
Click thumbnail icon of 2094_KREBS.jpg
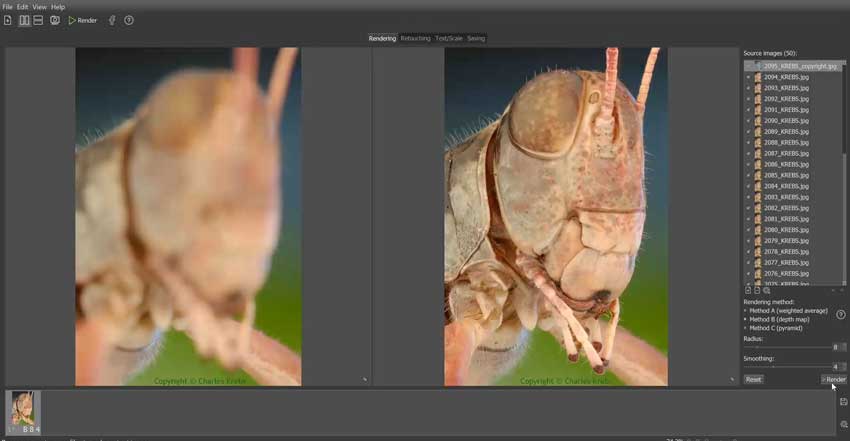tap(758, 77)
